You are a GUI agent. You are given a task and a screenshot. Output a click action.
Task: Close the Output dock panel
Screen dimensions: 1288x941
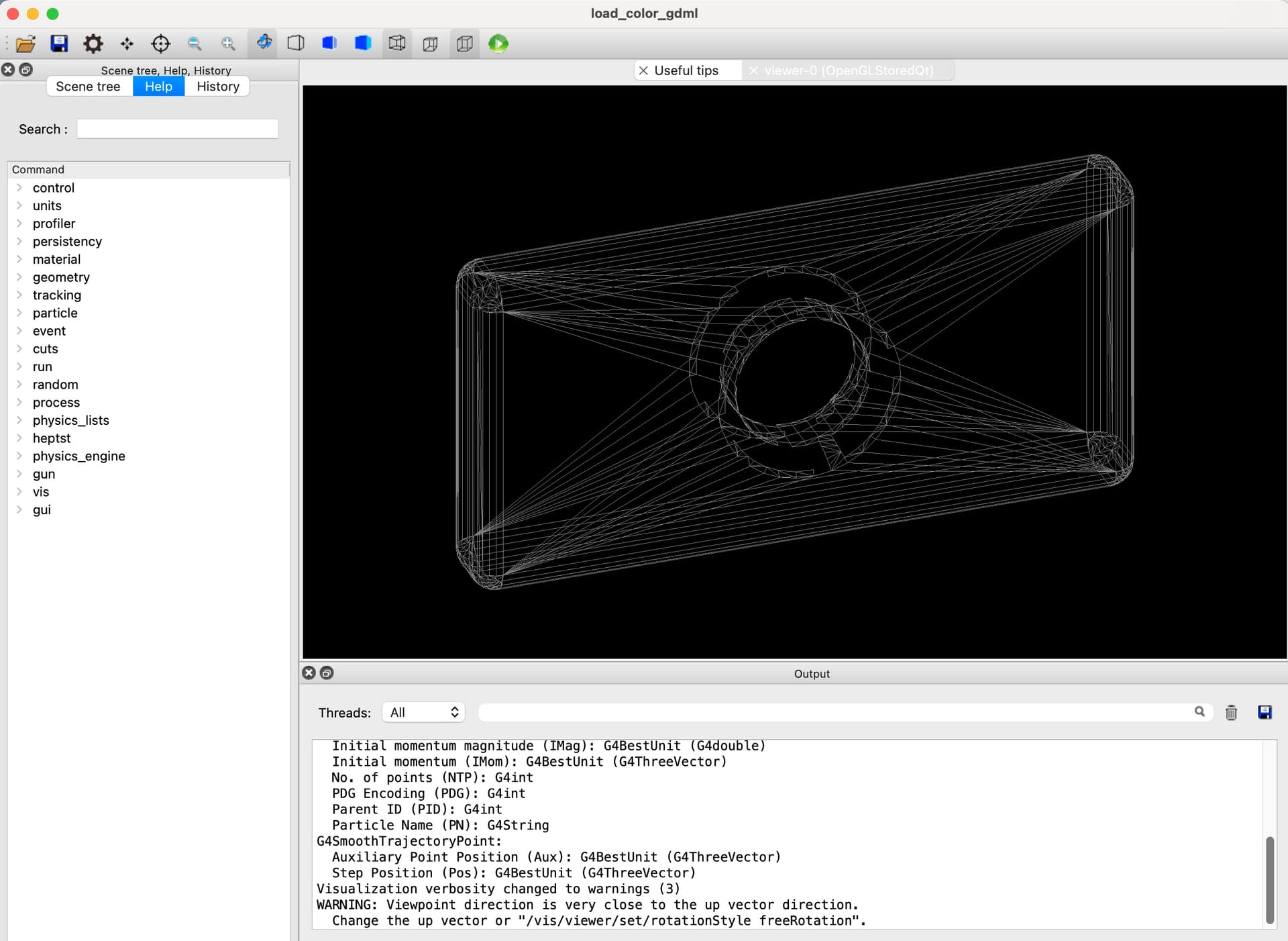pos(309,673)
